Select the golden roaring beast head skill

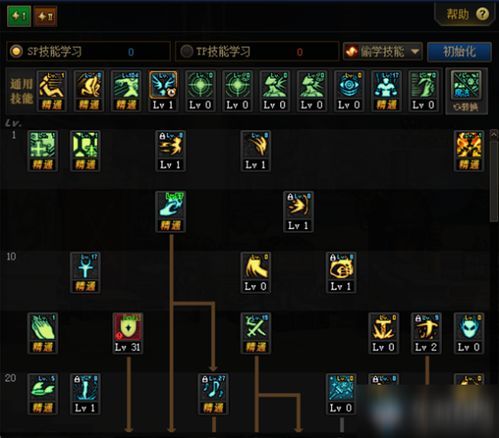[x=341, y=273]
